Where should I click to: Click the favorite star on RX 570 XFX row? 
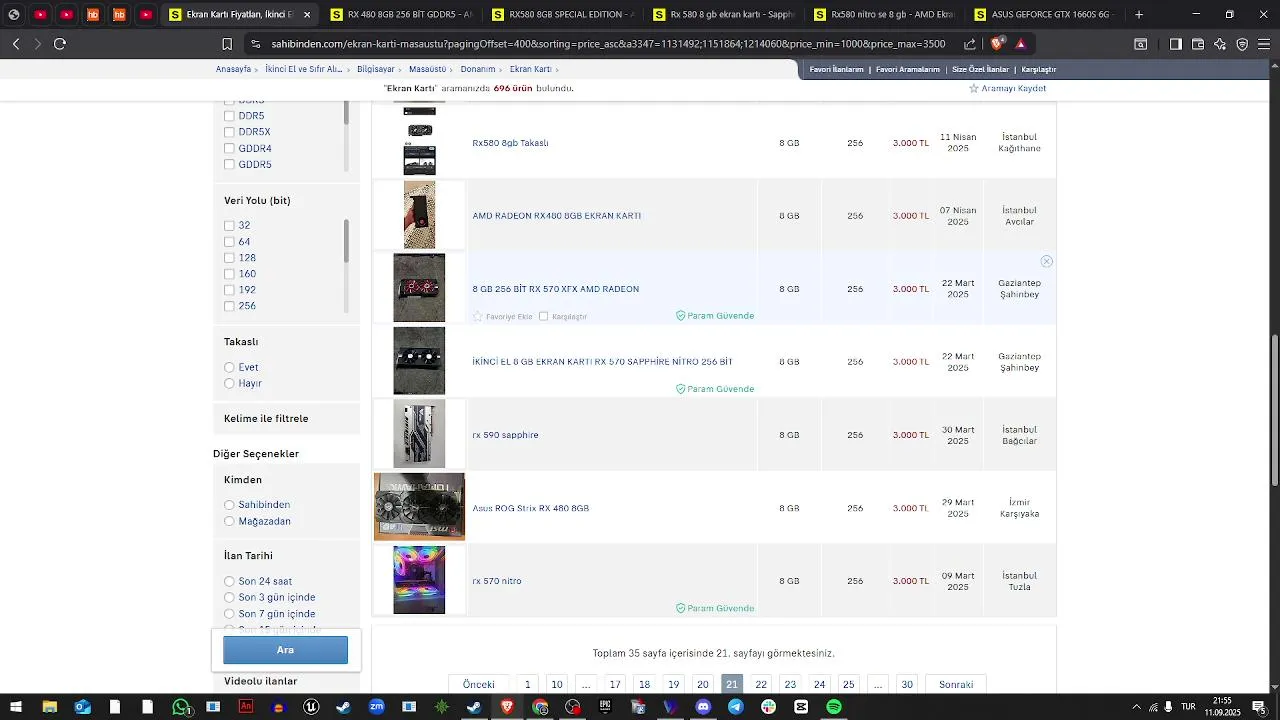point(478,316)
